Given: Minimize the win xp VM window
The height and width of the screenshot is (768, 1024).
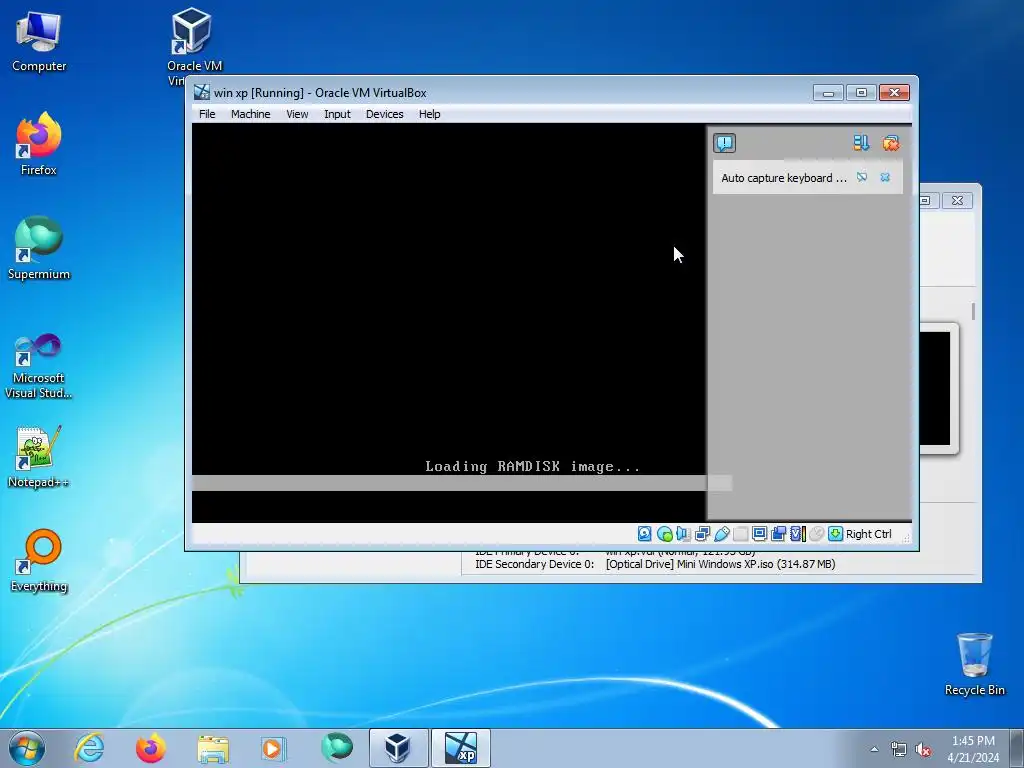Looking at the screenshot, I should pos(828,93).
